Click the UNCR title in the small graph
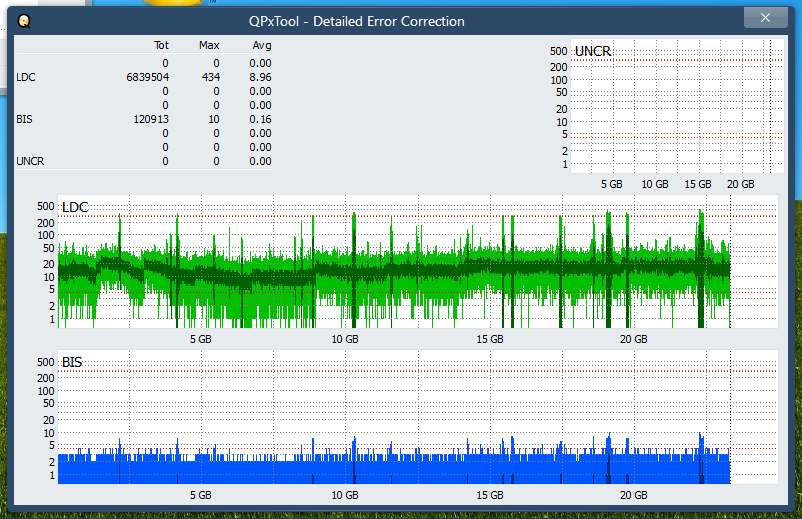The image size is (802, 519). pos(593,51)
